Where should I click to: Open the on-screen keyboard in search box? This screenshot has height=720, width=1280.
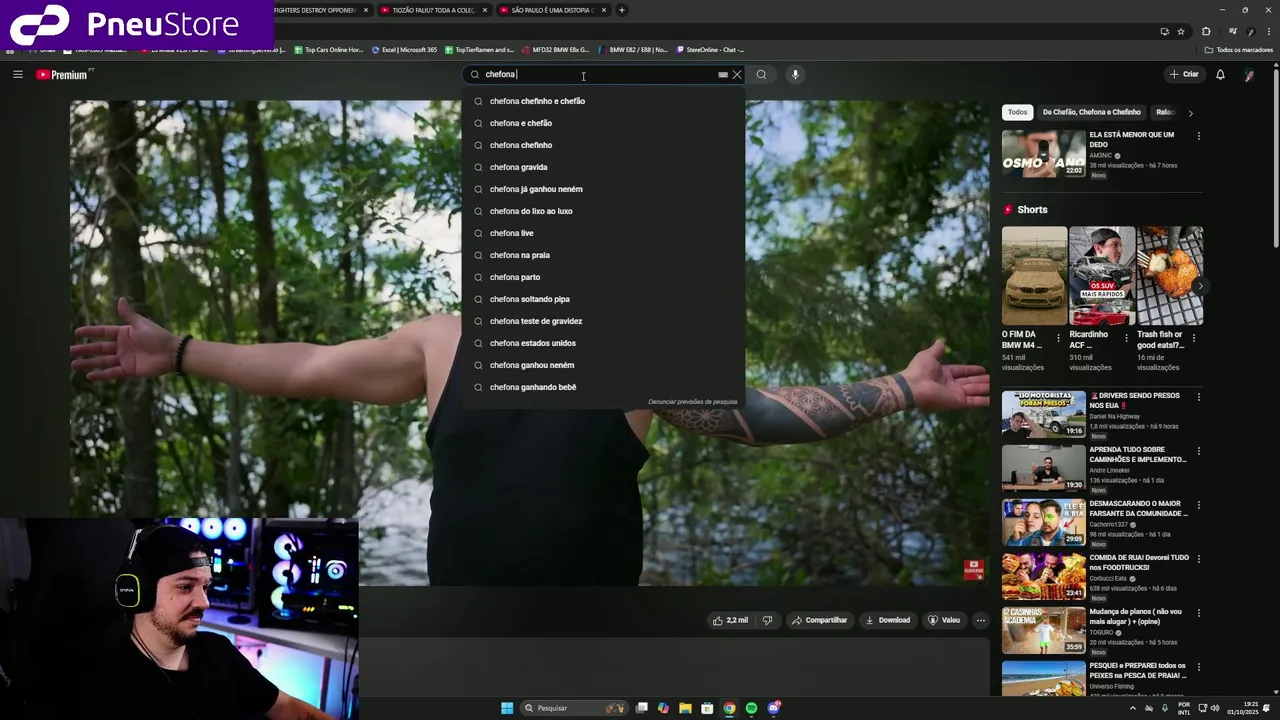click(723, 74)
